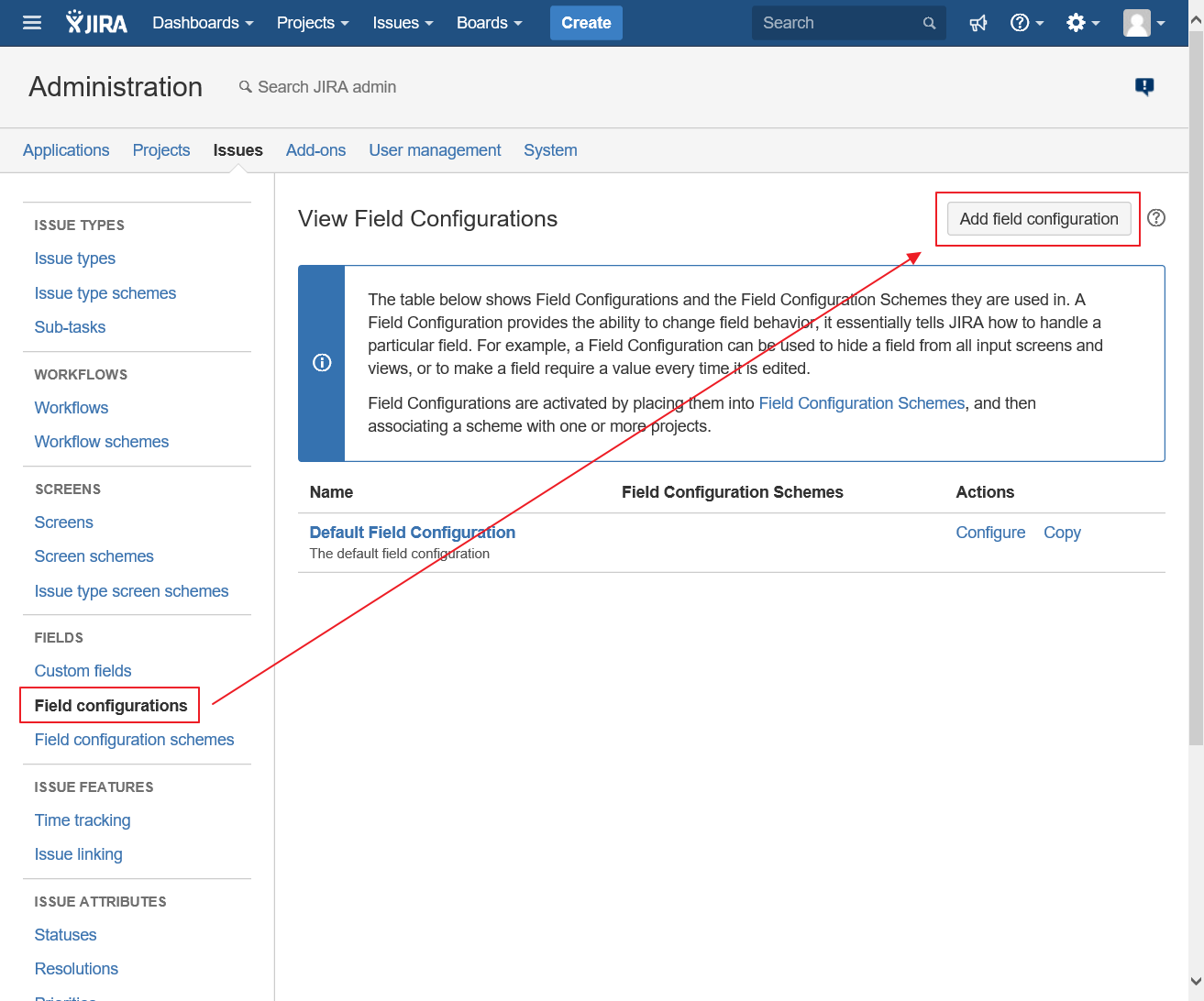This screenshot has height=1001, width=1204.
Task: Open Screen schemes link
Action: (x=94, y=556)
